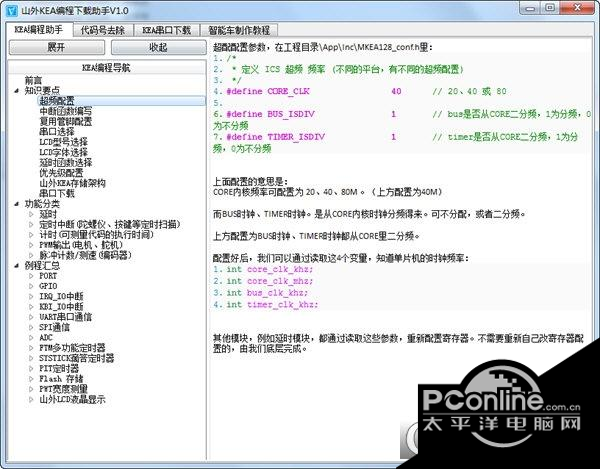Click the 例程汇总 tree label
The height and width of the screenshot is (469, 600).
click(42, 265)
